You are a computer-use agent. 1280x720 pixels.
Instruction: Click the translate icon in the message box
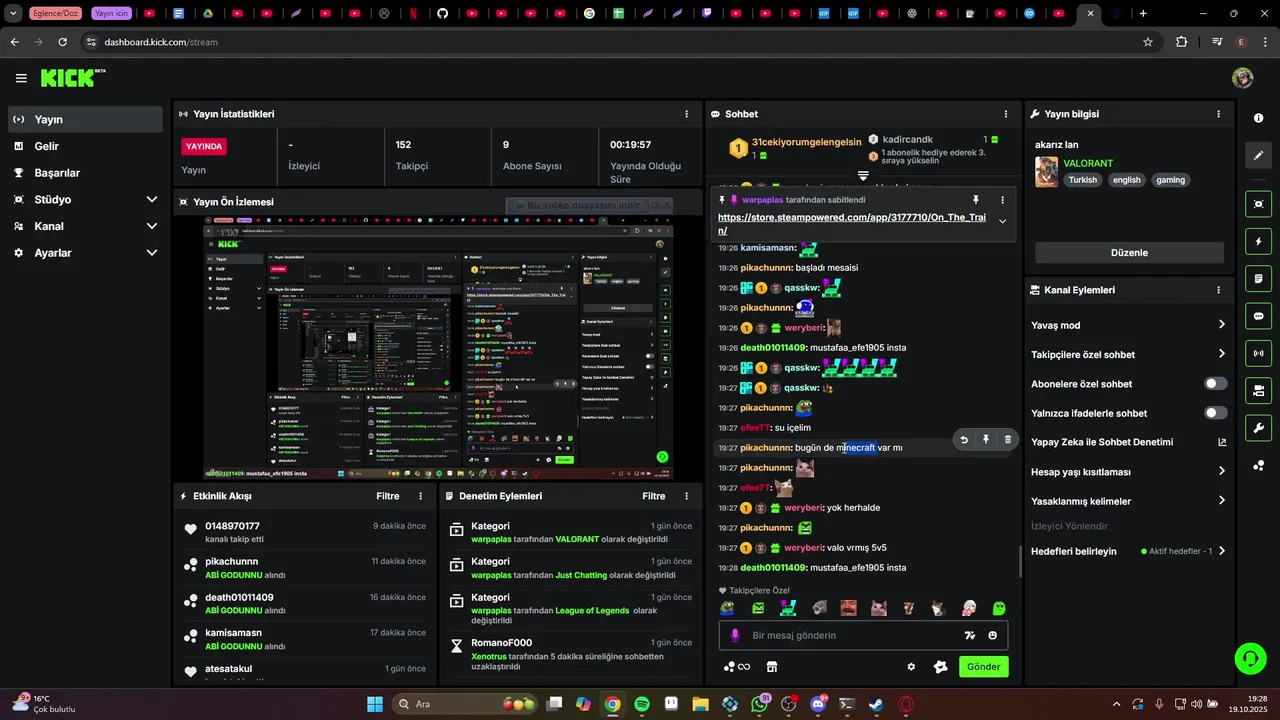click(x=969, y=635)
